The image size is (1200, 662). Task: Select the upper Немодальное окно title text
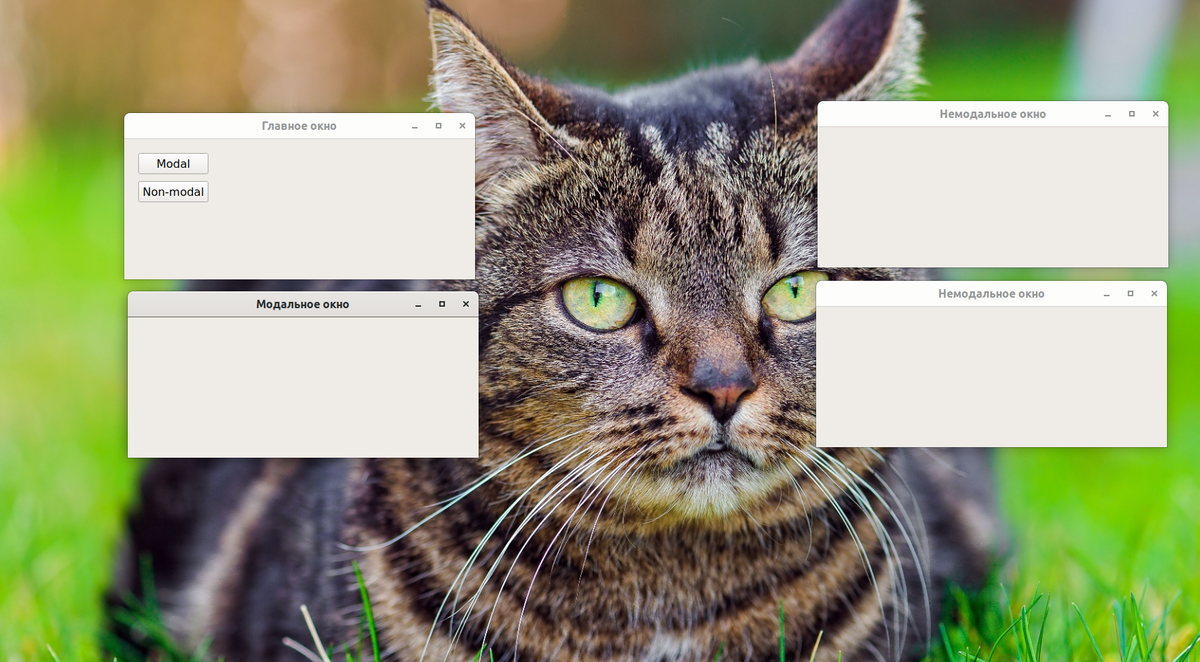pyautogui.click(x=993, y=114)
